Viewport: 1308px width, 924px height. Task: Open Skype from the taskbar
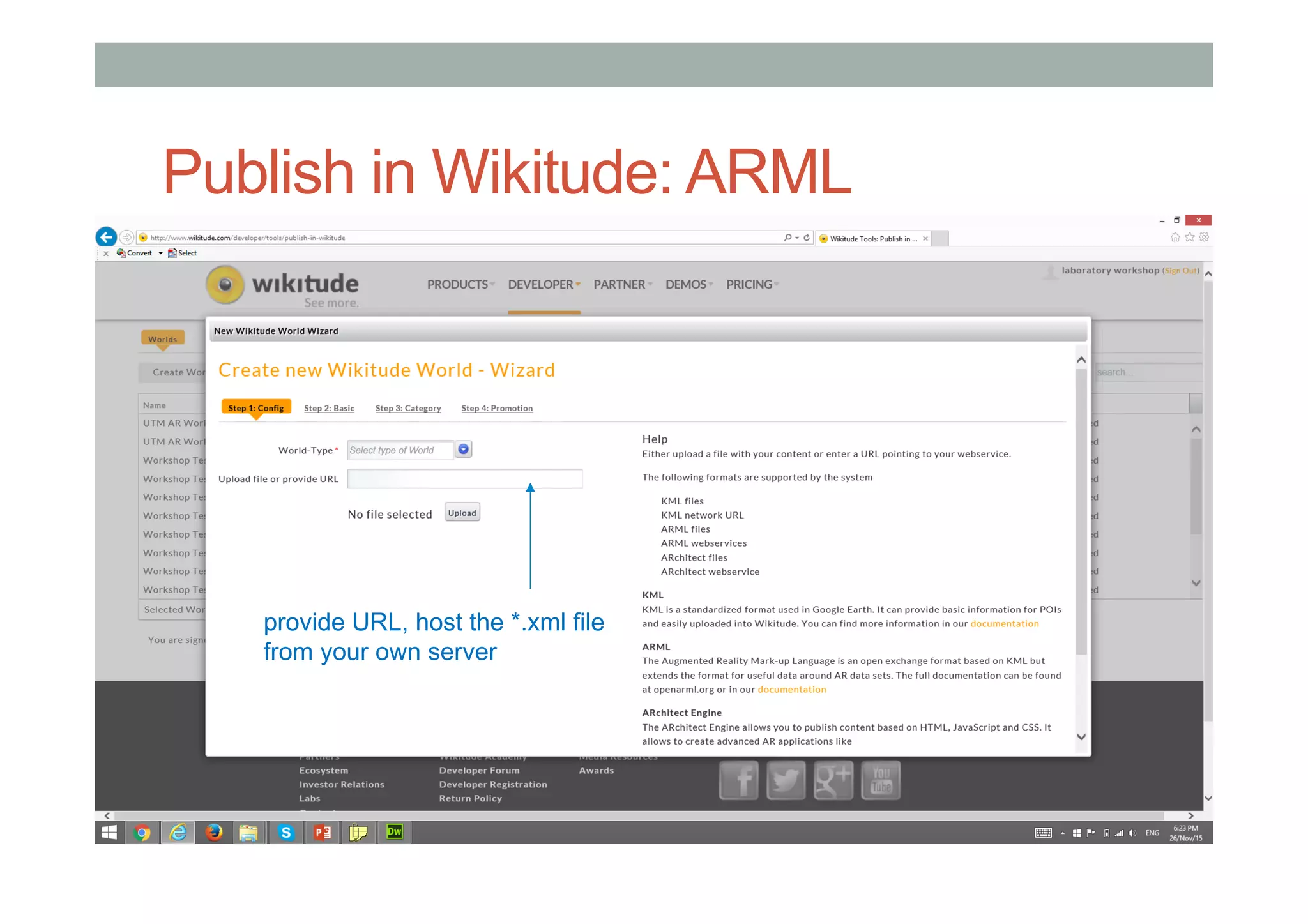[286, 833]
